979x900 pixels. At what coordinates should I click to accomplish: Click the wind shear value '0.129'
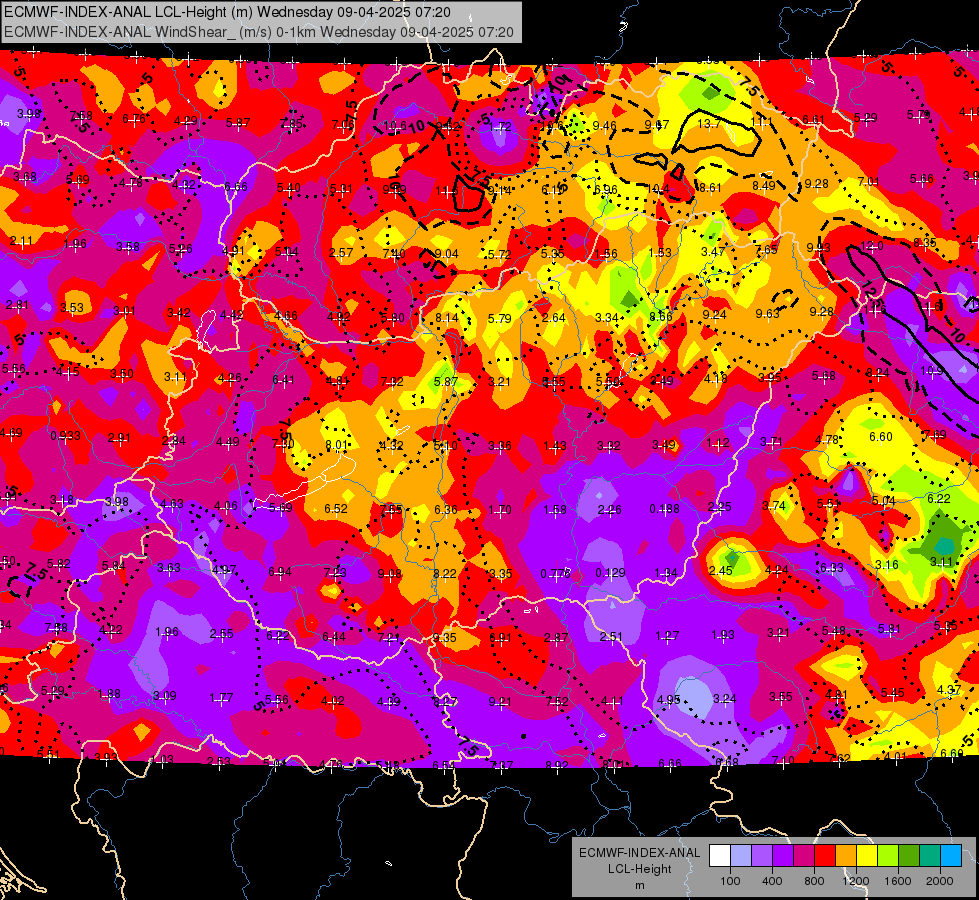click(x=610, y=573)
